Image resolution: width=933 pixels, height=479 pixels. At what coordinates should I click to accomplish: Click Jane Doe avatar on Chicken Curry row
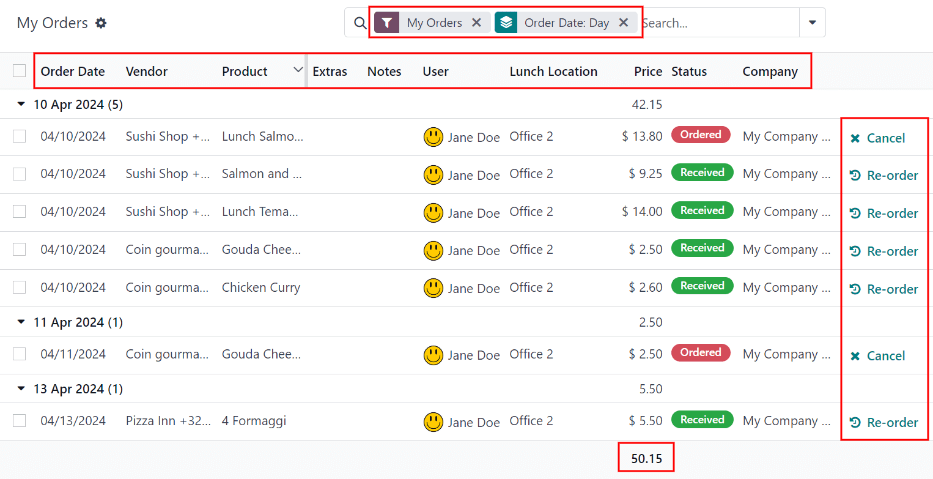point(433,288)
